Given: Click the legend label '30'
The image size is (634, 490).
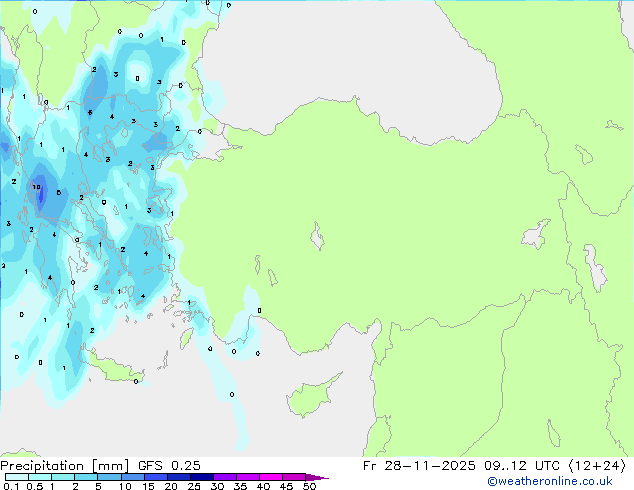Looking at the screenshot, I should point(217,486).
